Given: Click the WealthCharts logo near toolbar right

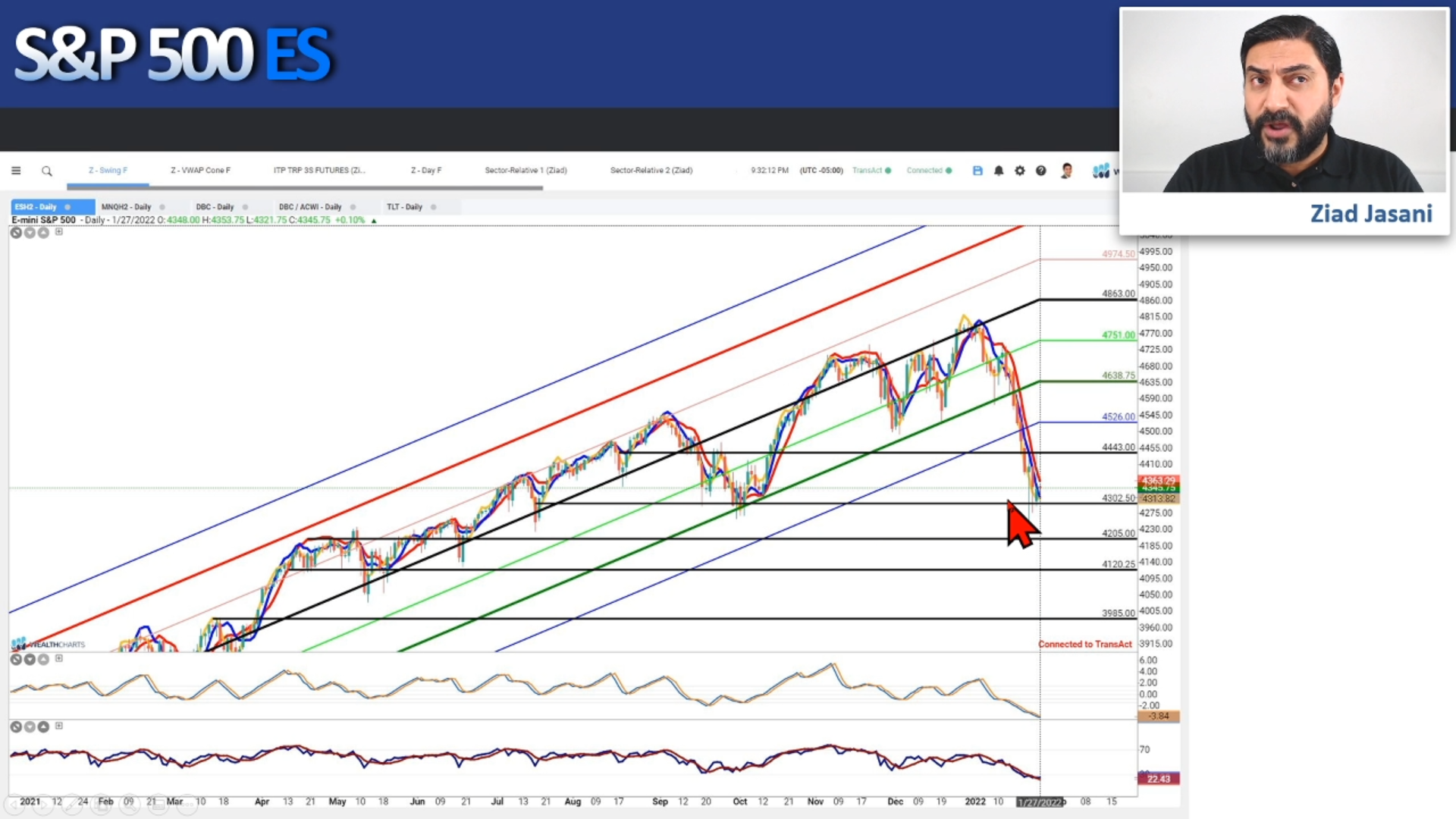Looking at the screenshot, I should click(1101, 171).
